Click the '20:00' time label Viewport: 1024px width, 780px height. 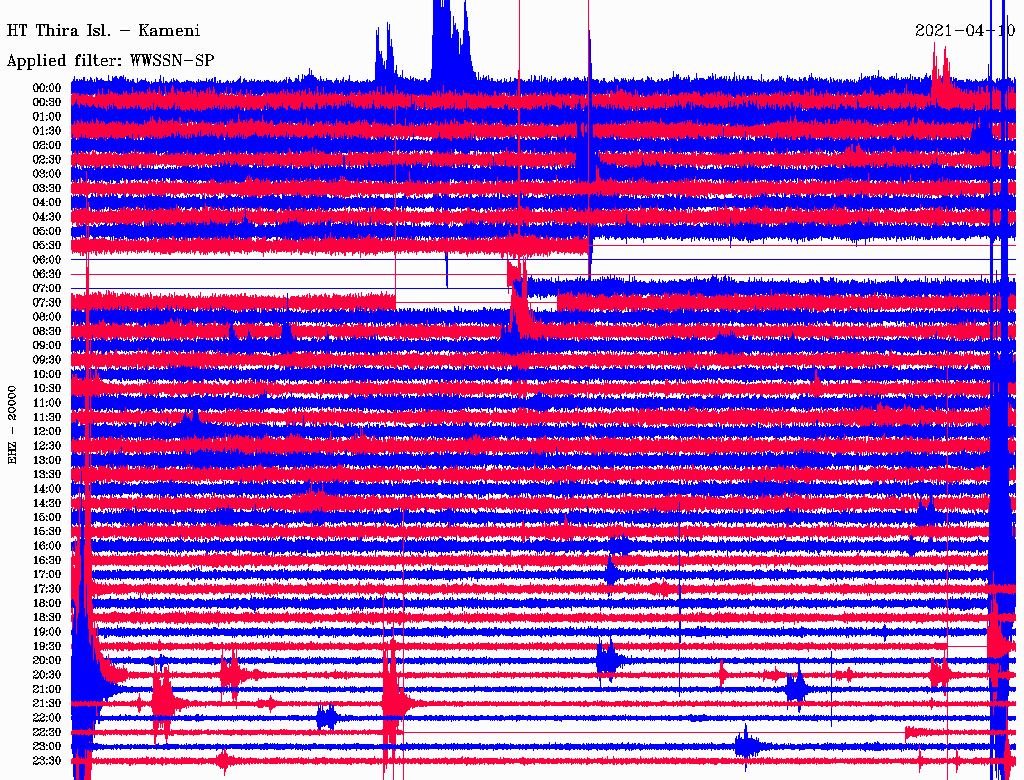(47, 660)
